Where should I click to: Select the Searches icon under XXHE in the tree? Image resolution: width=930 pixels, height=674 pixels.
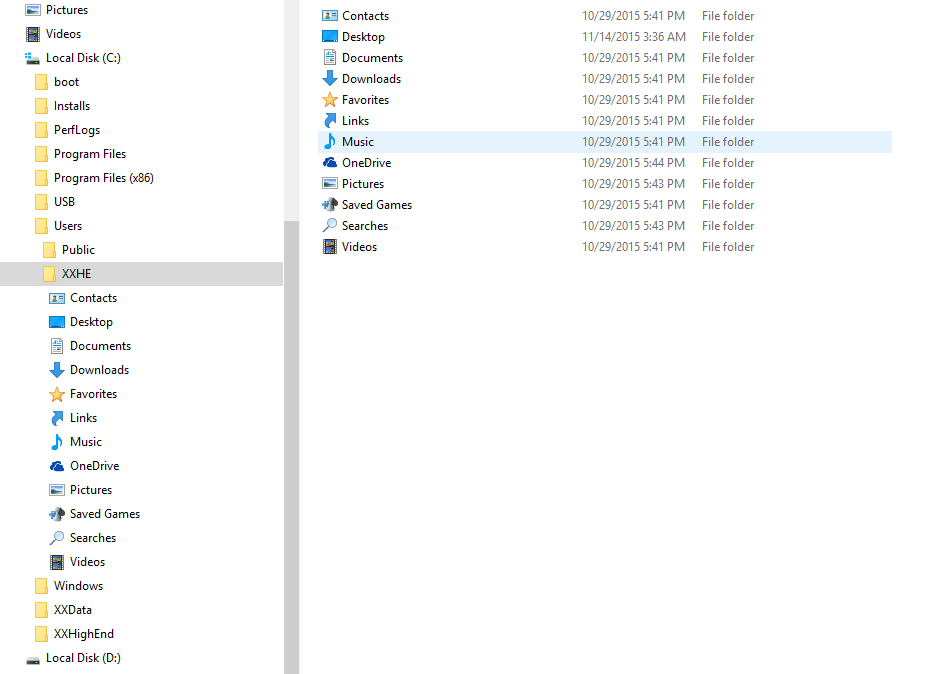[57, 538]
